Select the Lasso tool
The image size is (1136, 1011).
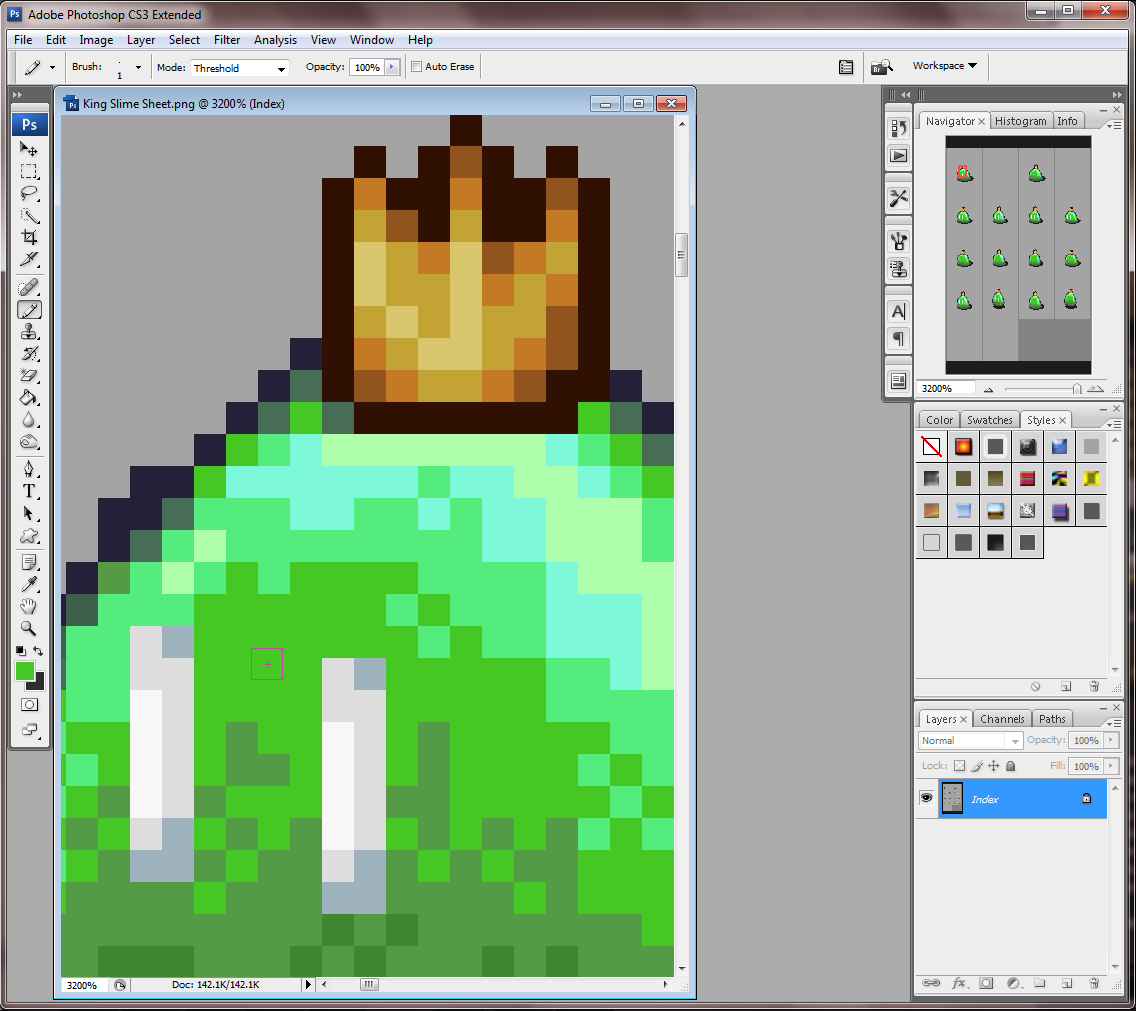click(x=29, y=194)
